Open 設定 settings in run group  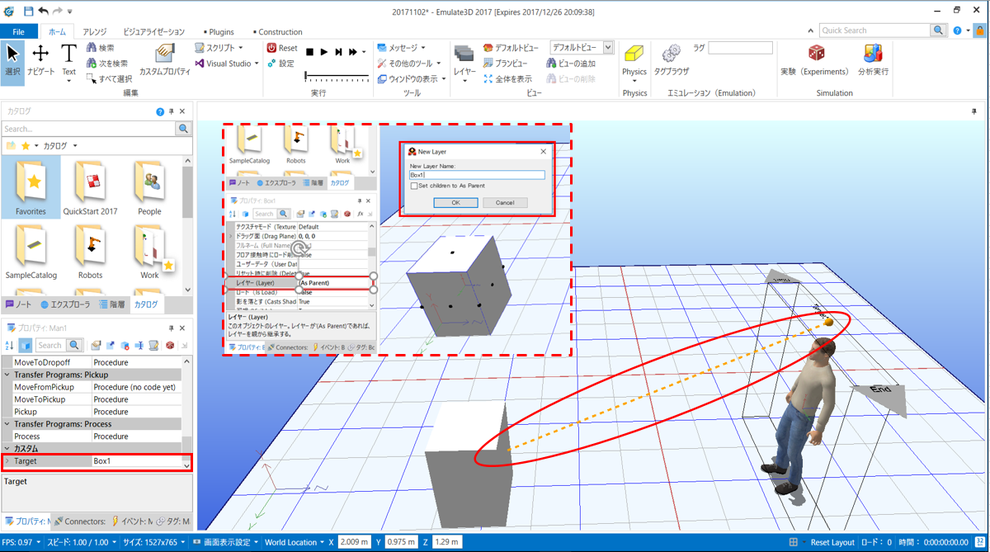tap(281, 63)
